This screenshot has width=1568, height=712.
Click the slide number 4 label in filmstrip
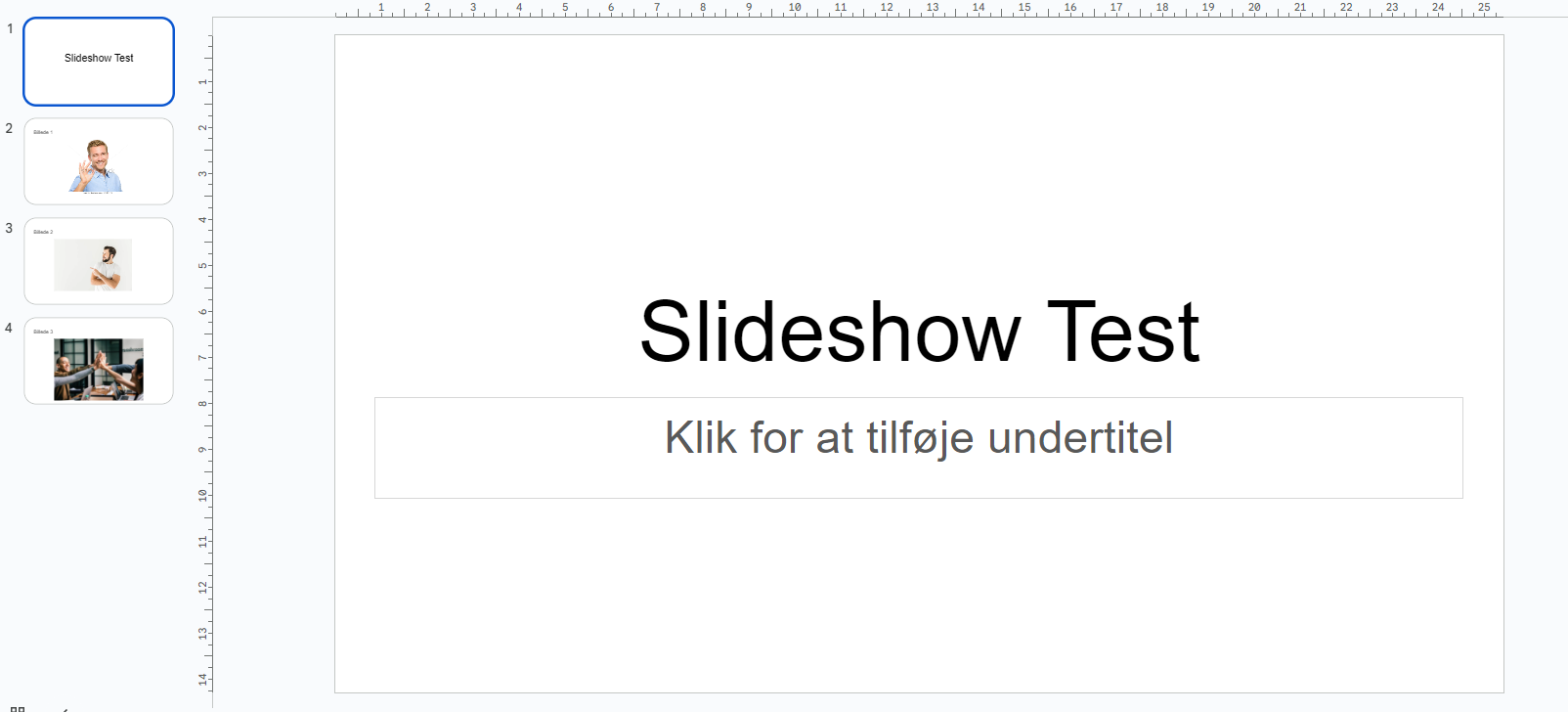pyautogui.click(x=10, y=329)
